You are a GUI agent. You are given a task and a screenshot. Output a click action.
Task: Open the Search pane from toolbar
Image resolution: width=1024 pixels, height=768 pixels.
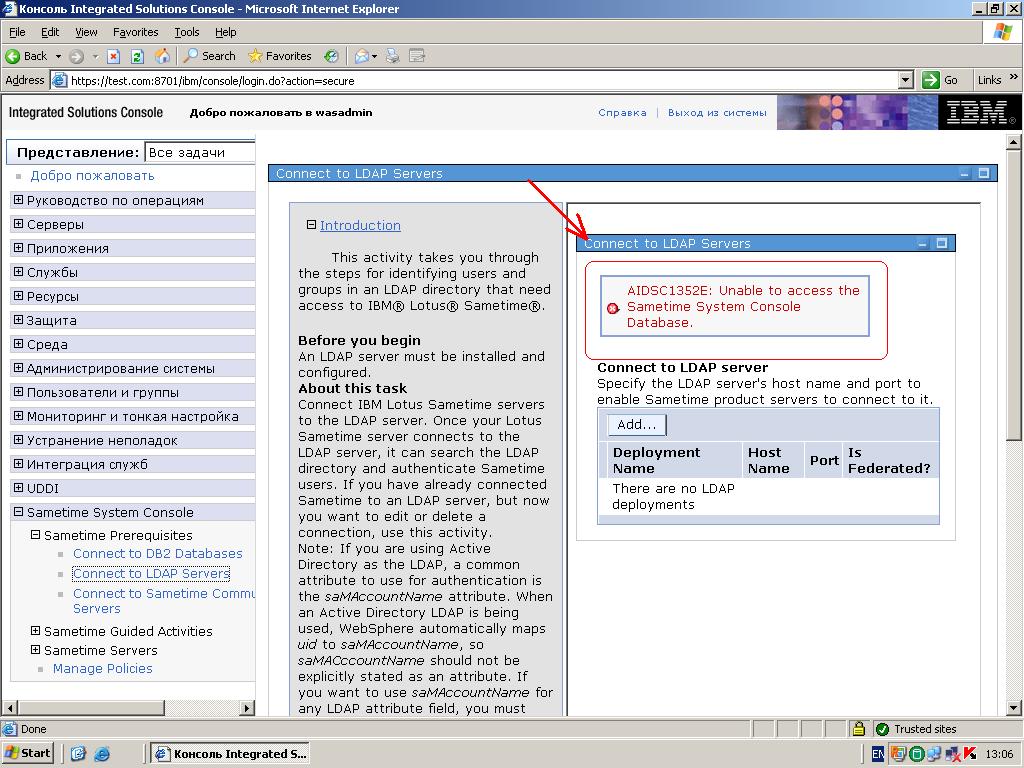tap(209, 56)
